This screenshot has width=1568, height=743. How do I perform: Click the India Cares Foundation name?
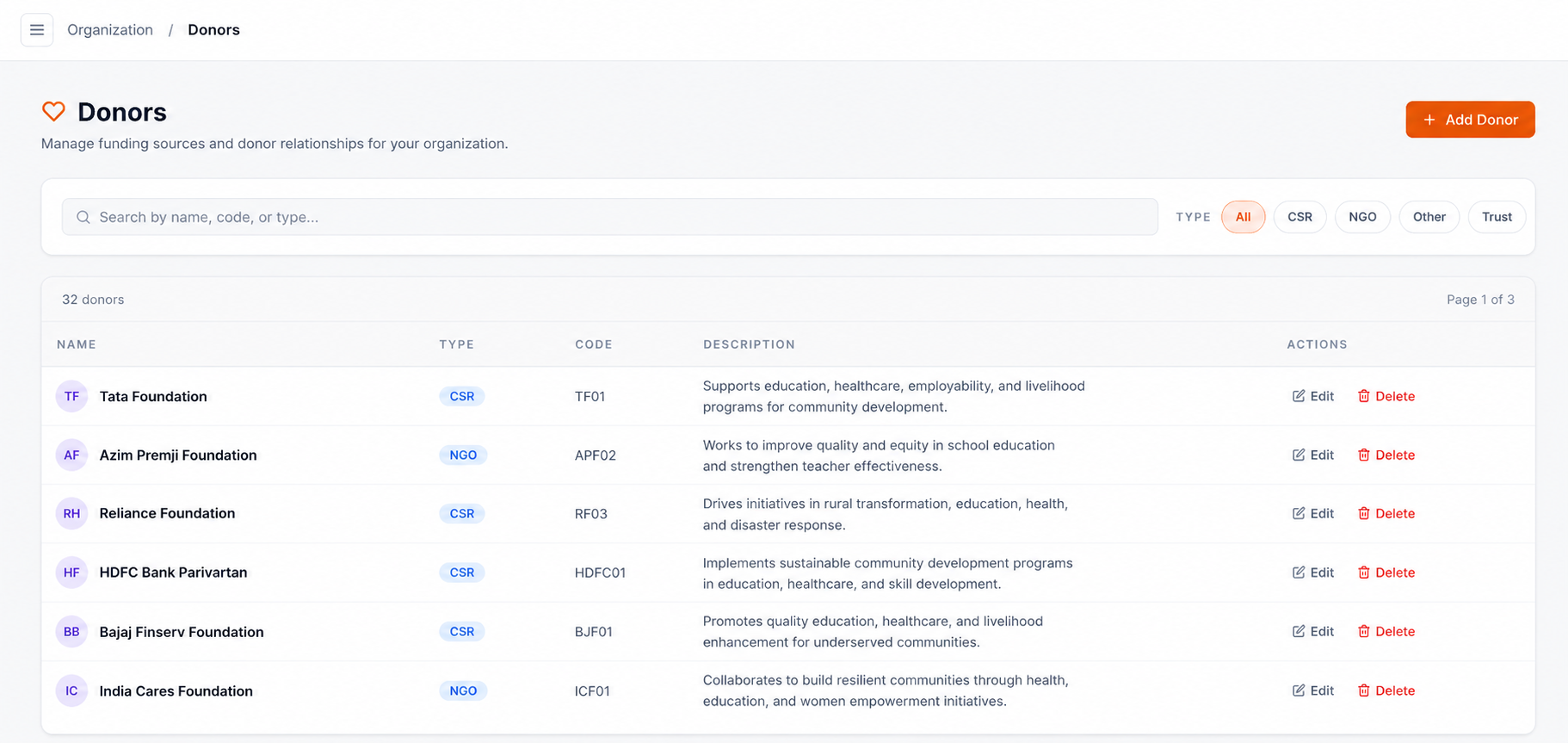[176, 690]
